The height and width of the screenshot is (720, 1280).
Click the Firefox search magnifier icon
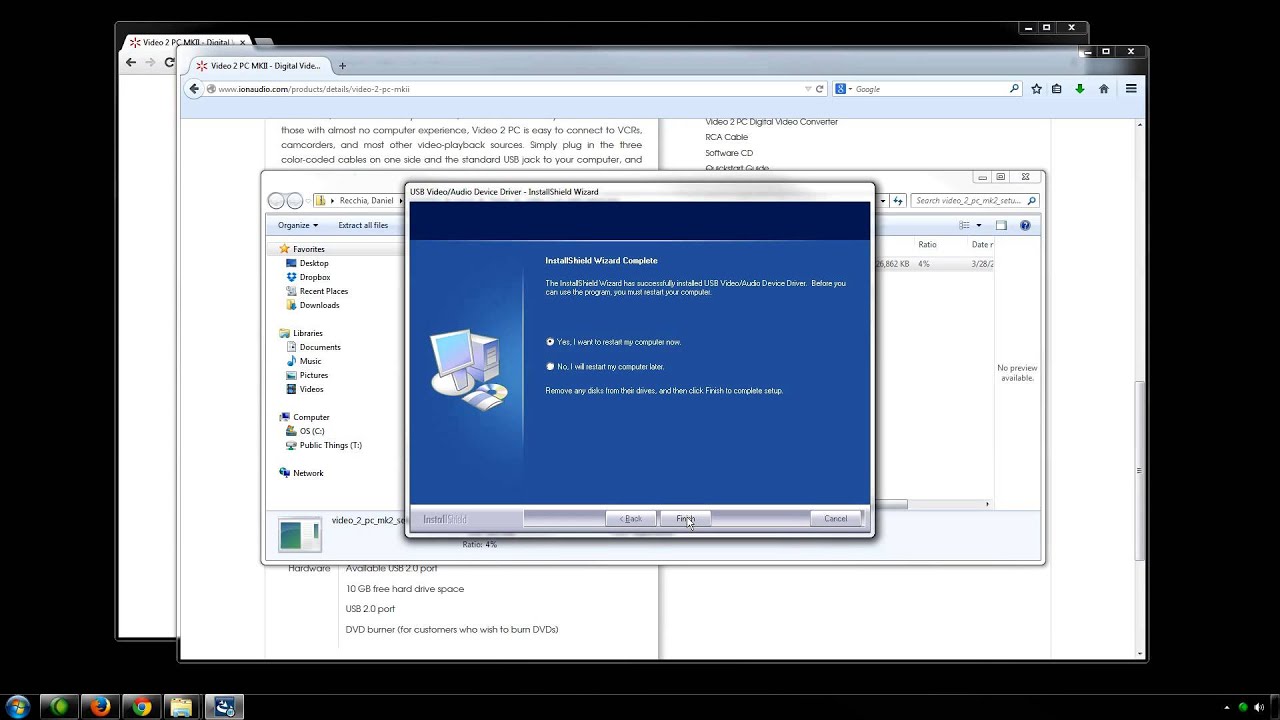tap(1014, 89)
